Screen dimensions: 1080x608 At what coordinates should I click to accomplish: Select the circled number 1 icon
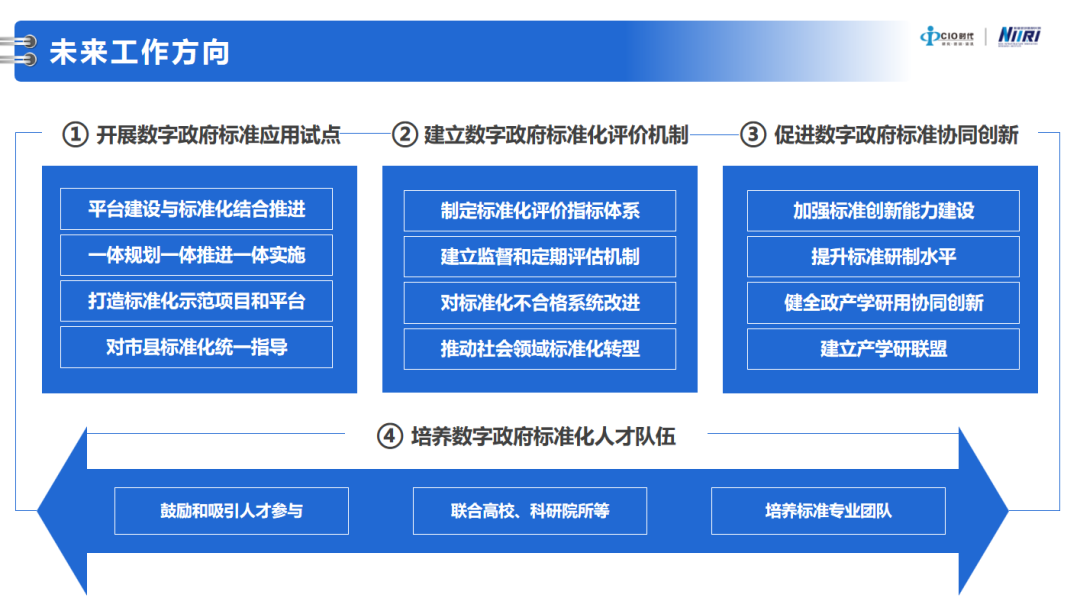(x=75, y=135)
